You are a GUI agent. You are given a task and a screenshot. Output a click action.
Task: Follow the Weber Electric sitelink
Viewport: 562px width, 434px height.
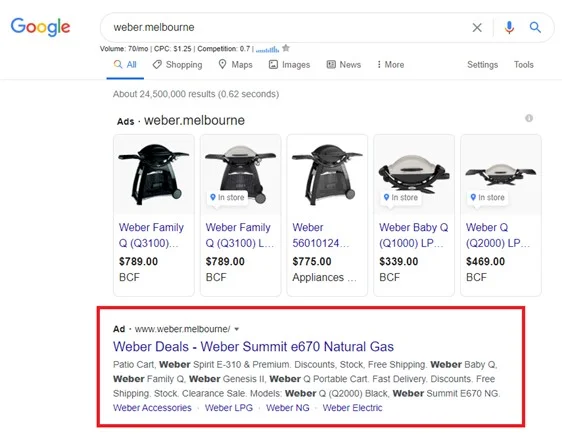click(x=352, y=408)
